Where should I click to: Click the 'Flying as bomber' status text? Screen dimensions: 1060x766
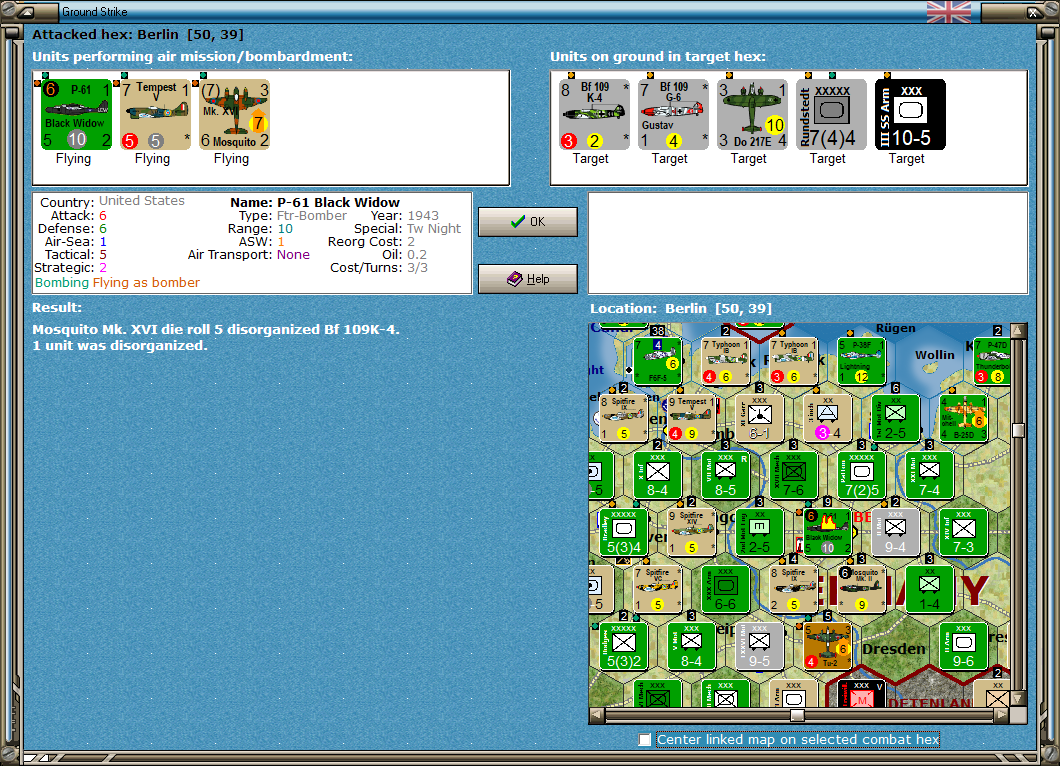(146, 283)
